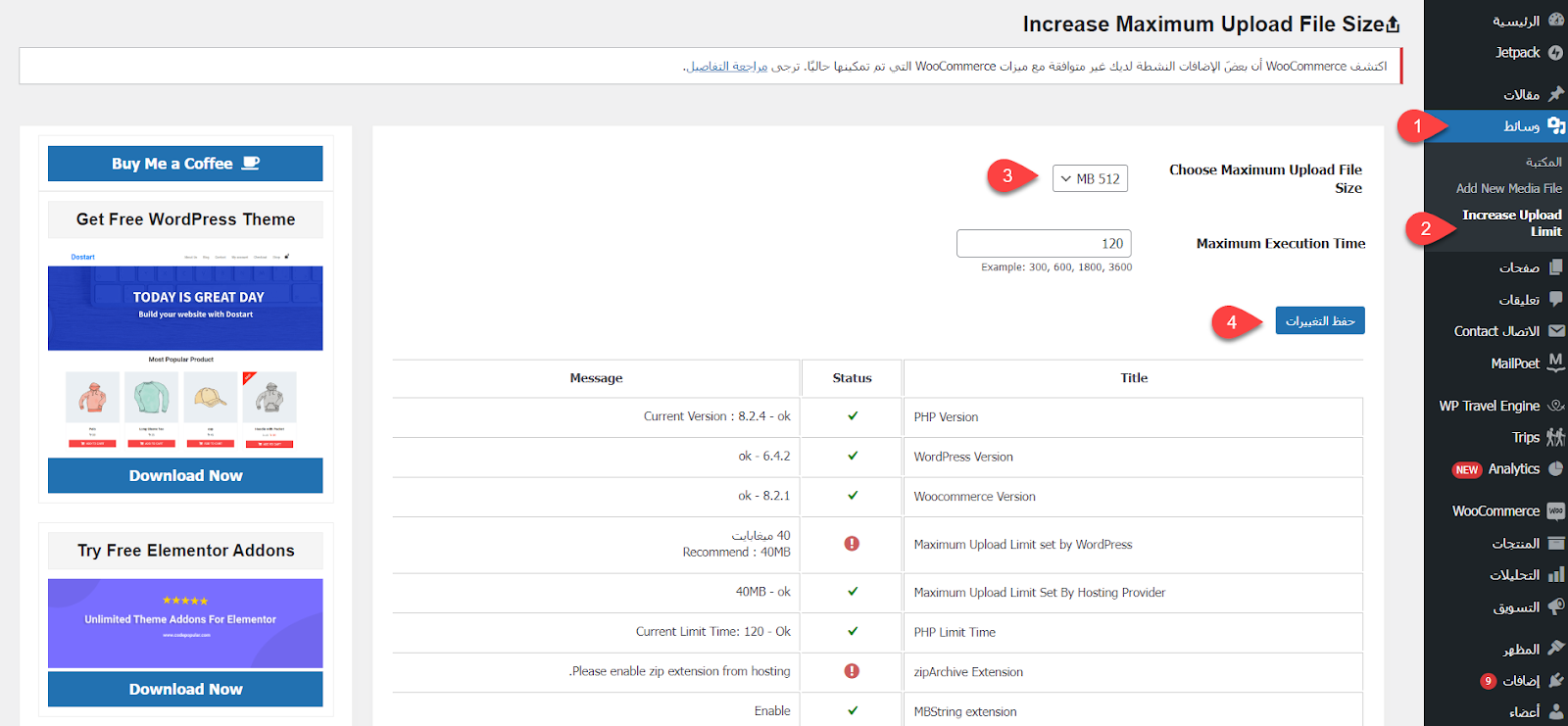
Task: Click the coffee cup icon on banner
Action: coord(251,164)
